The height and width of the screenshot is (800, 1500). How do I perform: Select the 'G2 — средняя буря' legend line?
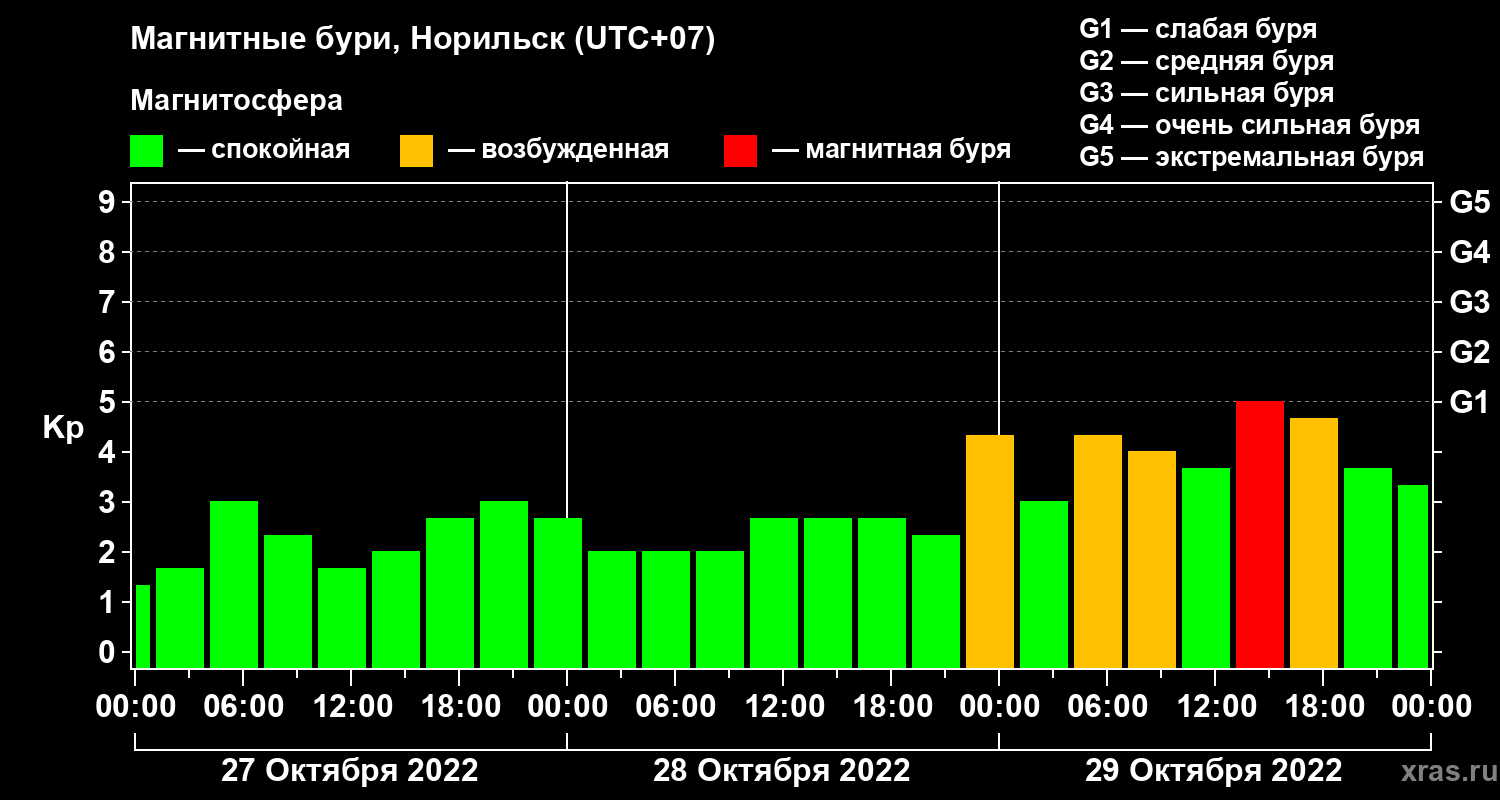1206,61
